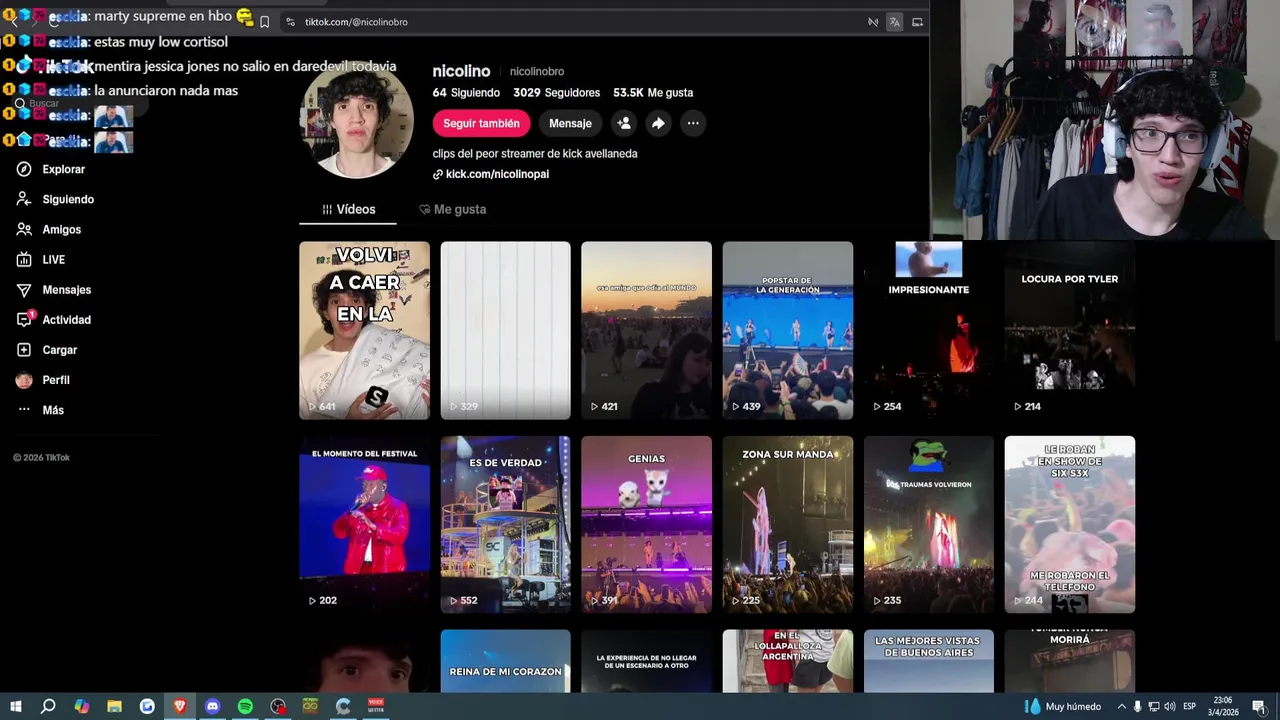This screenshot has width=1280, height=720.
Task: Click the bookmark icon beside address bar
Action: [264, 22]
